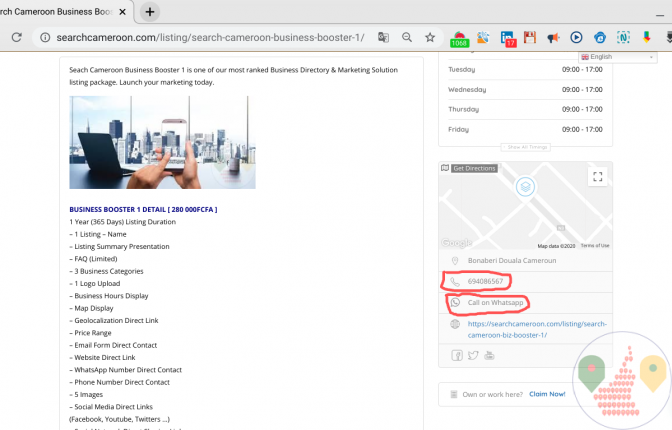Viewport: 672px width, 430px height.
Task: Click the floppy disk save extension icon
Action: tap(530, 38)
